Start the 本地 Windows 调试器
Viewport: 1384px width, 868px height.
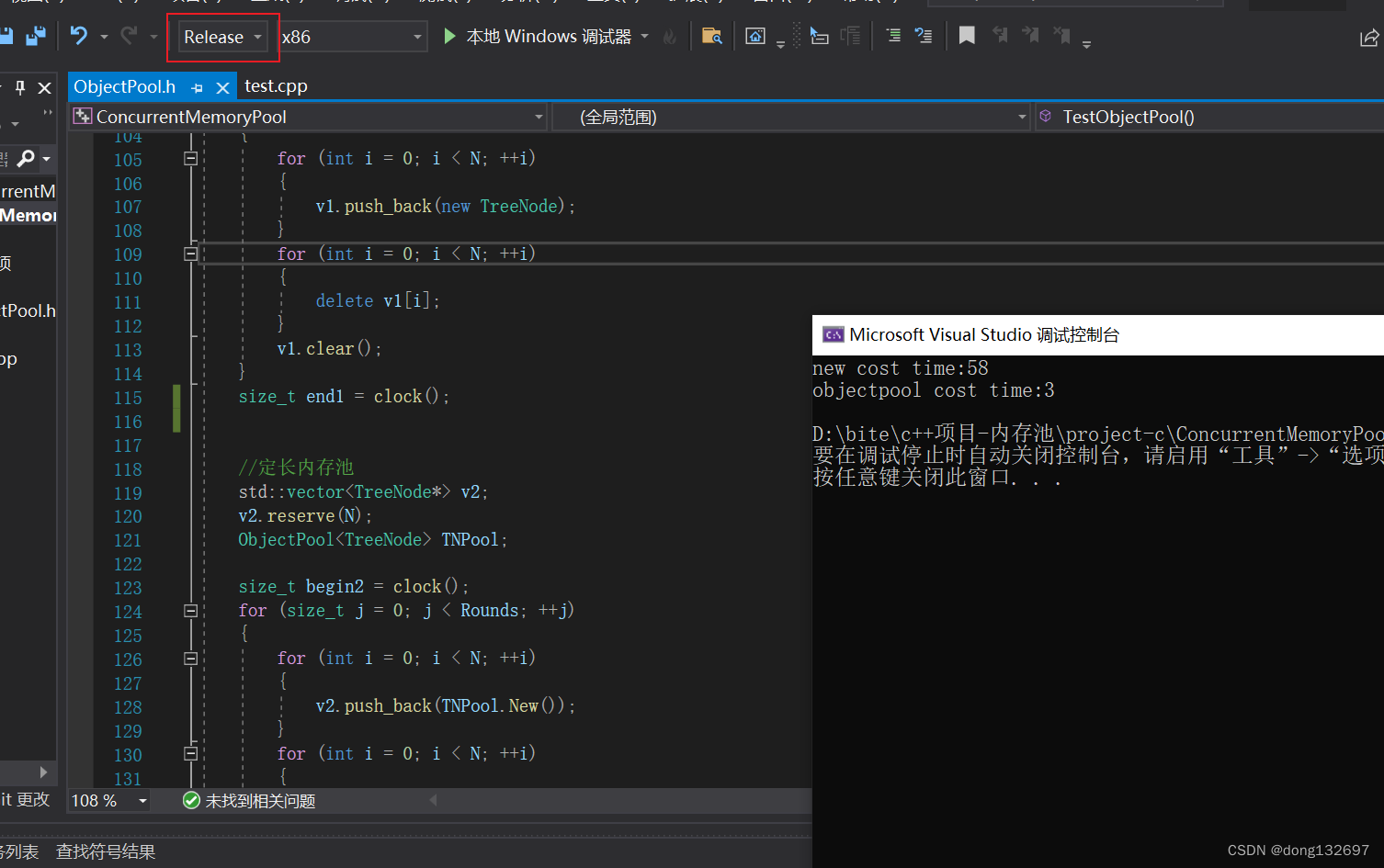coord(539,37)
